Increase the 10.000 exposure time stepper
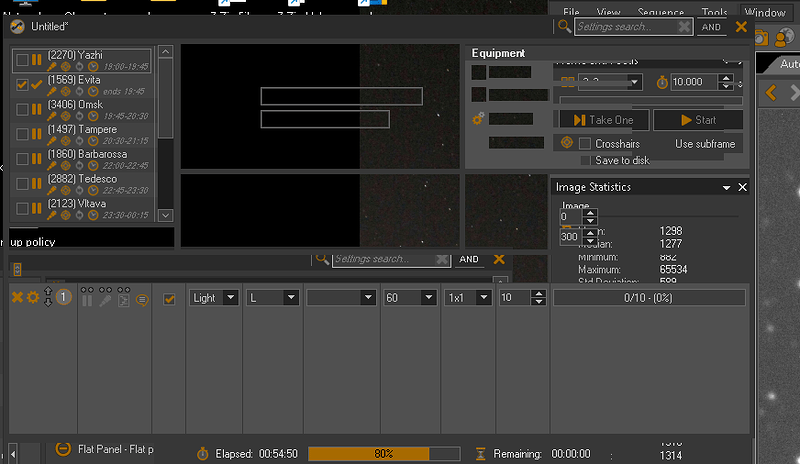Viewport: 800px width, 464px height. 726,78
